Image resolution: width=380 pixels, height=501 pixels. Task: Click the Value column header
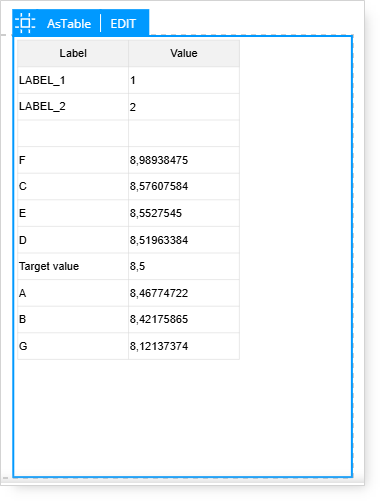[x=184, y=53]
